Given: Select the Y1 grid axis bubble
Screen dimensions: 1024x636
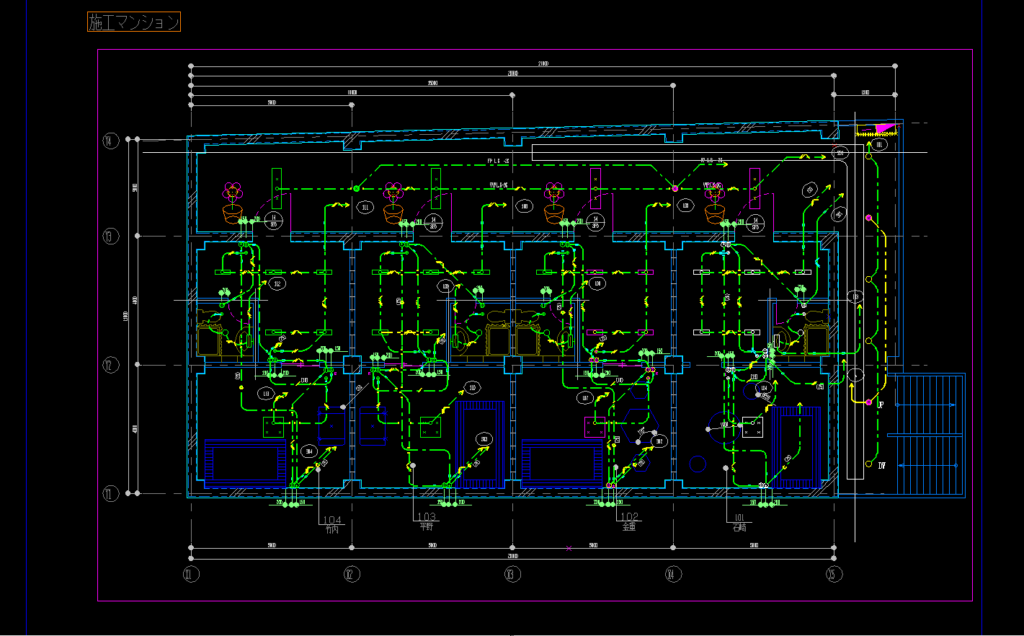Looking at the screenshot, I should click(110, 494).
